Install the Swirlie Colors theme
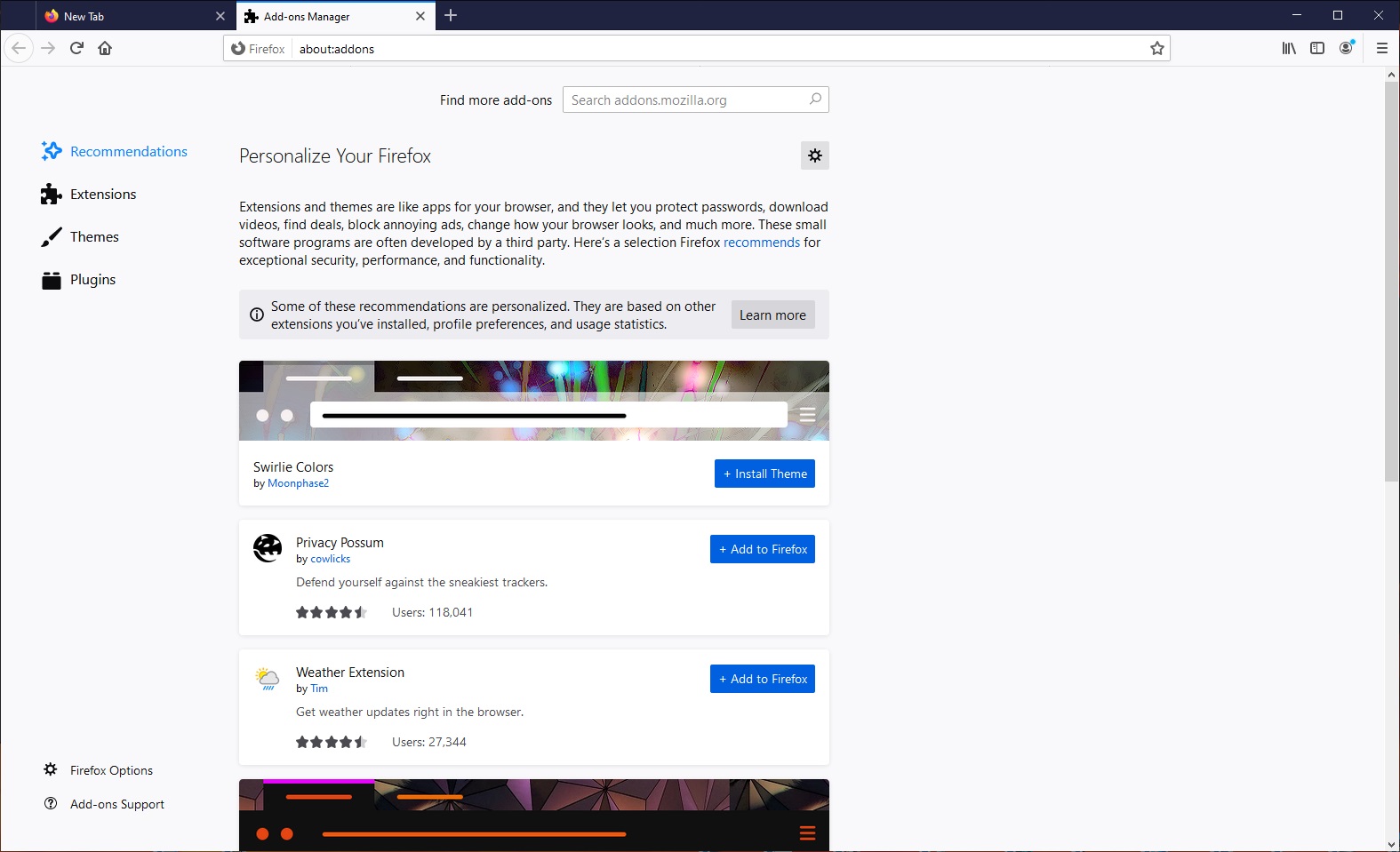 [x=764, y=474]
